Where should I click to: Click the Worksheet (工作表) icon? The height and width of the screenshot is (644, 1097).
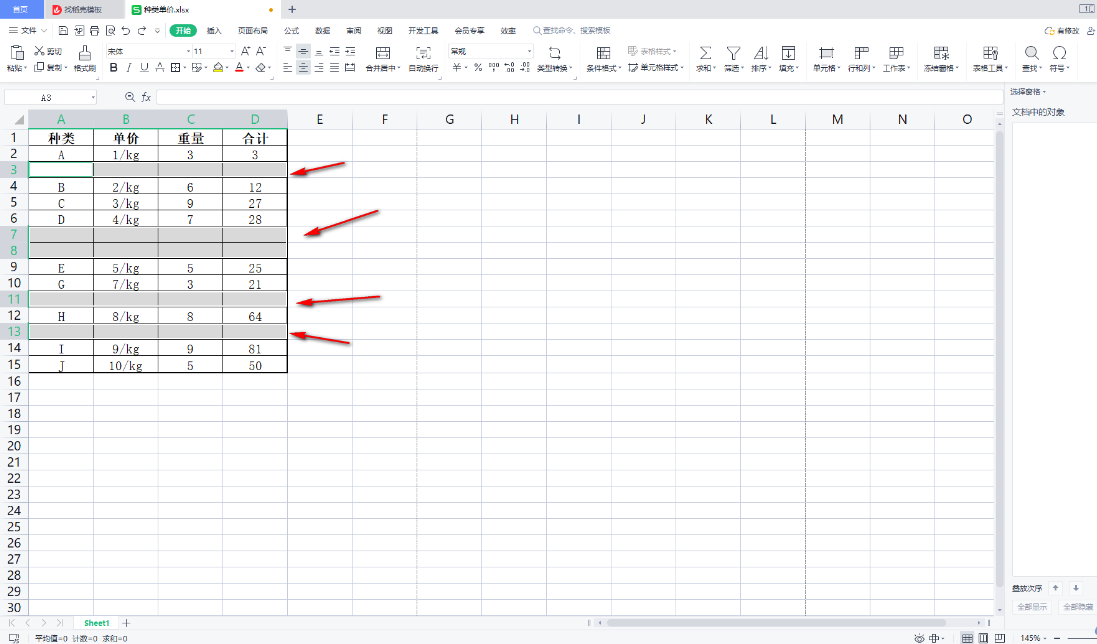[x=896, y=53]
